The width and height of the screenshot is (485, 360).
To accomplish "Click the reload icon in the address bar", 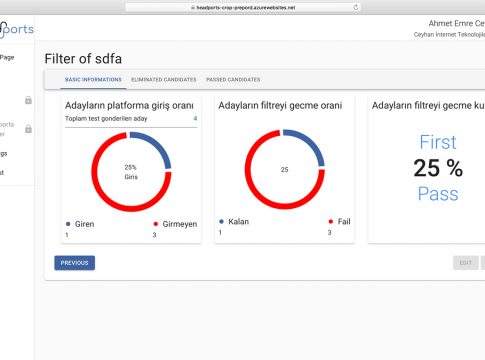I will [356, 7].
